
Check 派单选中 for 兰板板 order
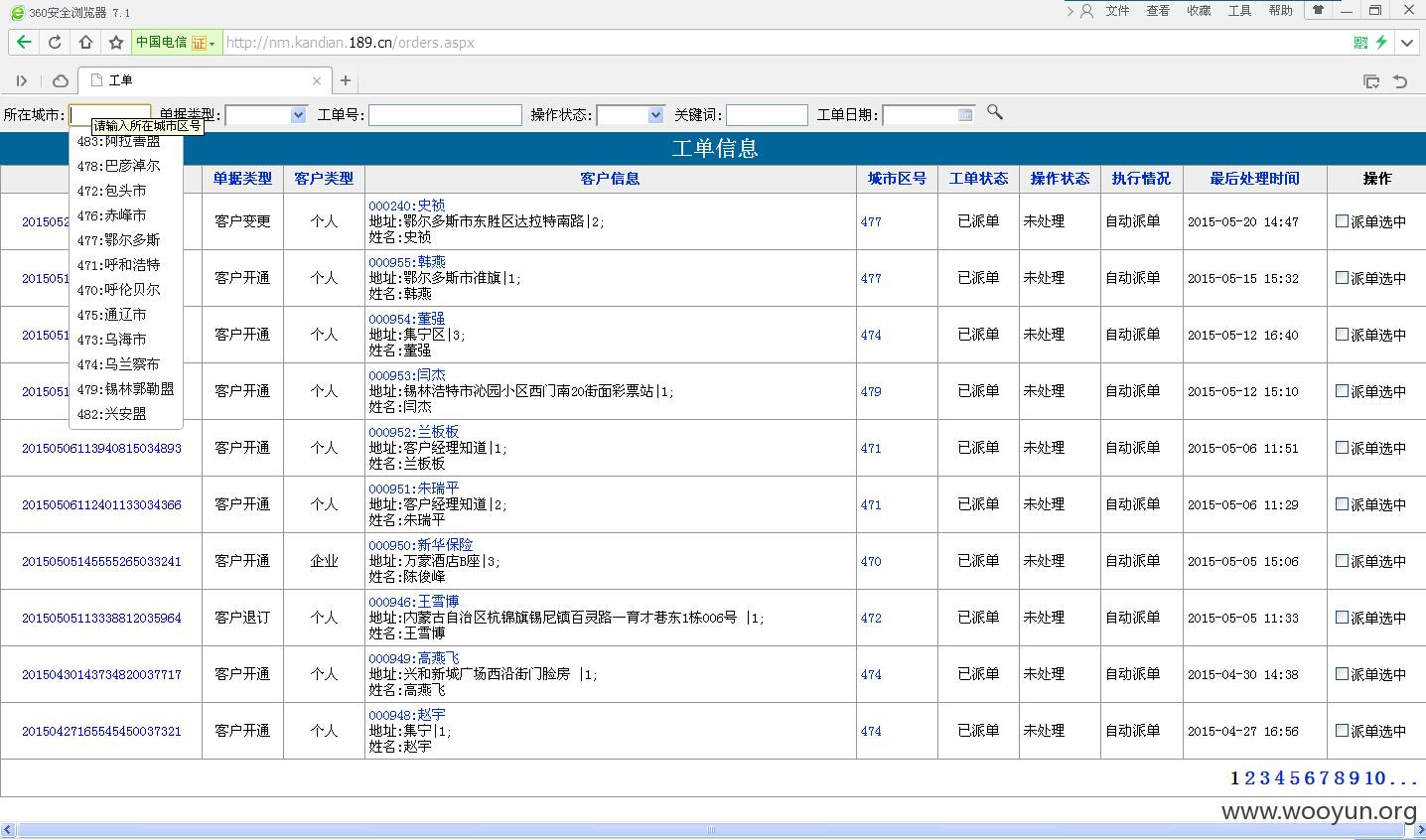click(1342, 448)
